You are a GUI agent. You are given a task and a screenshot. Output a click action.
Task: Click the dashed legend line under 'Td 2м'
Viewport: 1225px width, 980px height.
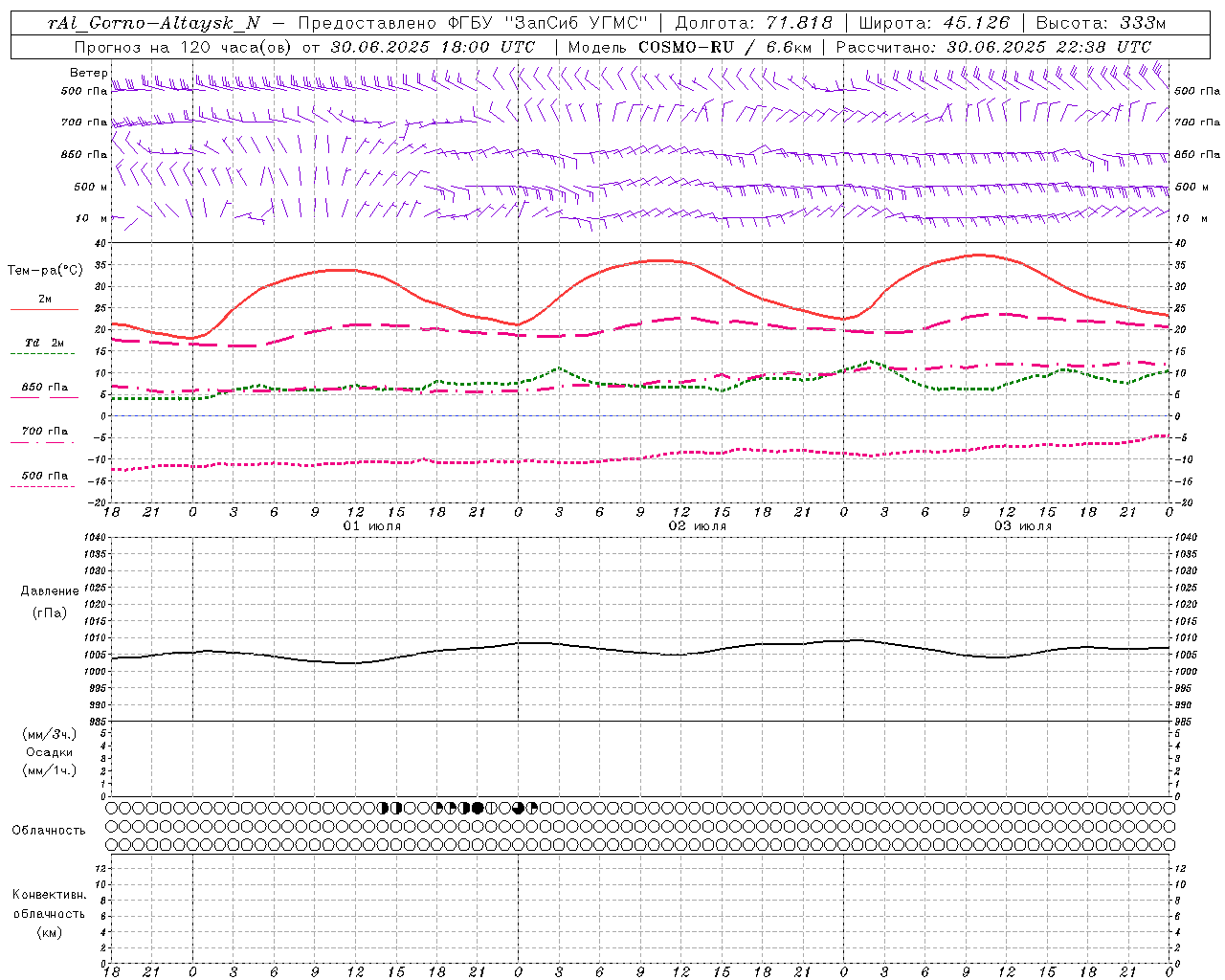tap(42, 354)
